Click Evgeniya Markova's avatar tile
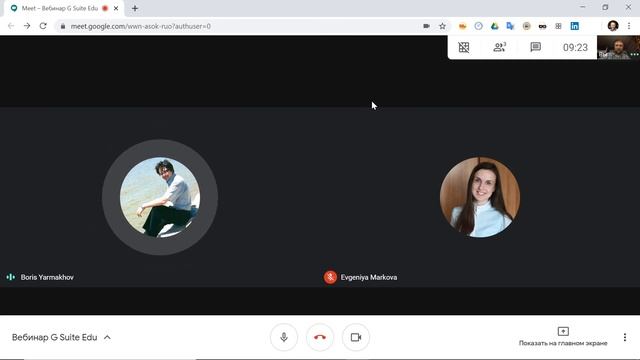The width and height of the screenshot is (640, 360). [480, 197]
